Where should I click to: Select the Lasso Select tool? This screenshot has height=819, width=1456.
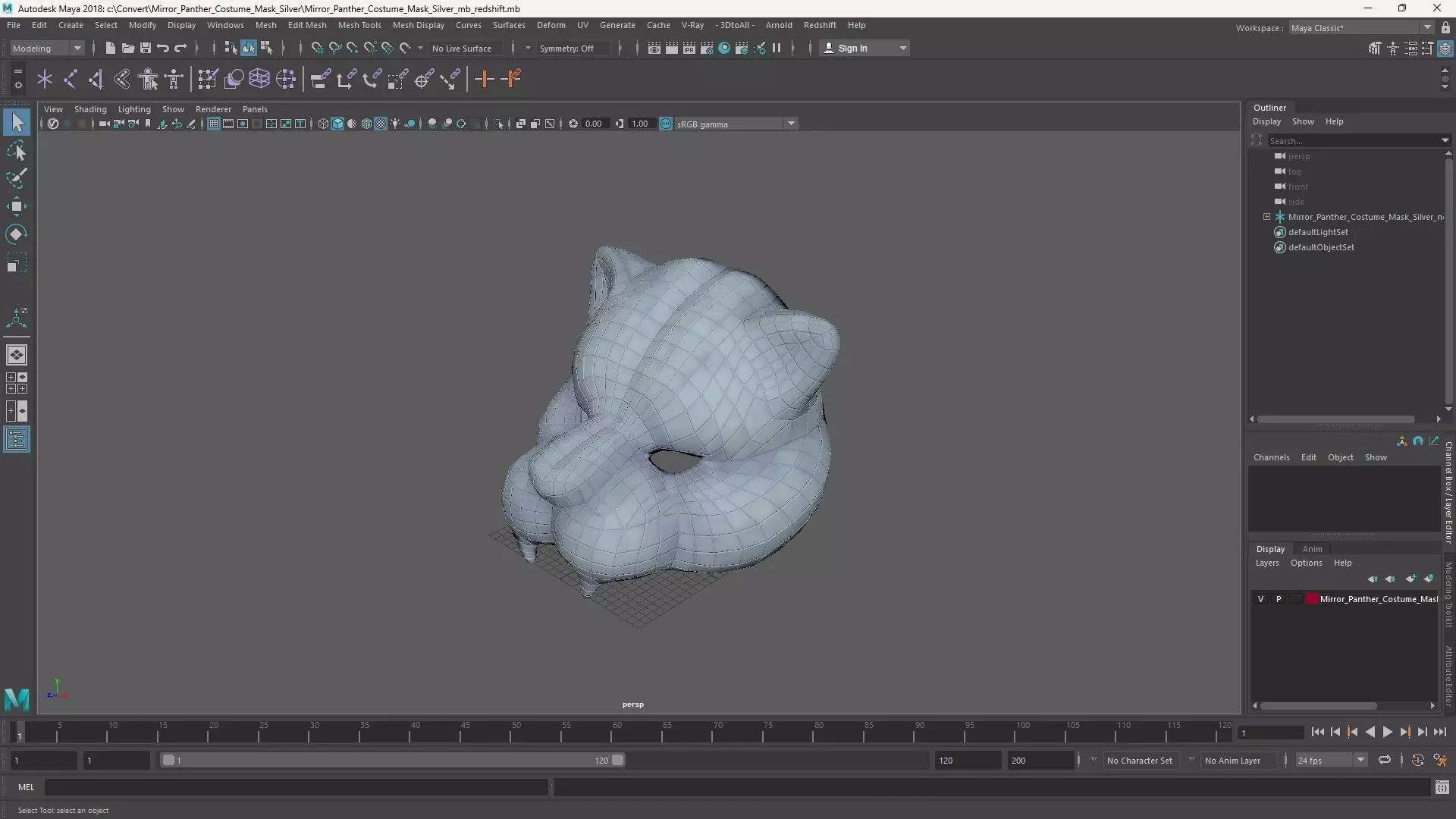pyautogui.click(x=17, y=151)
